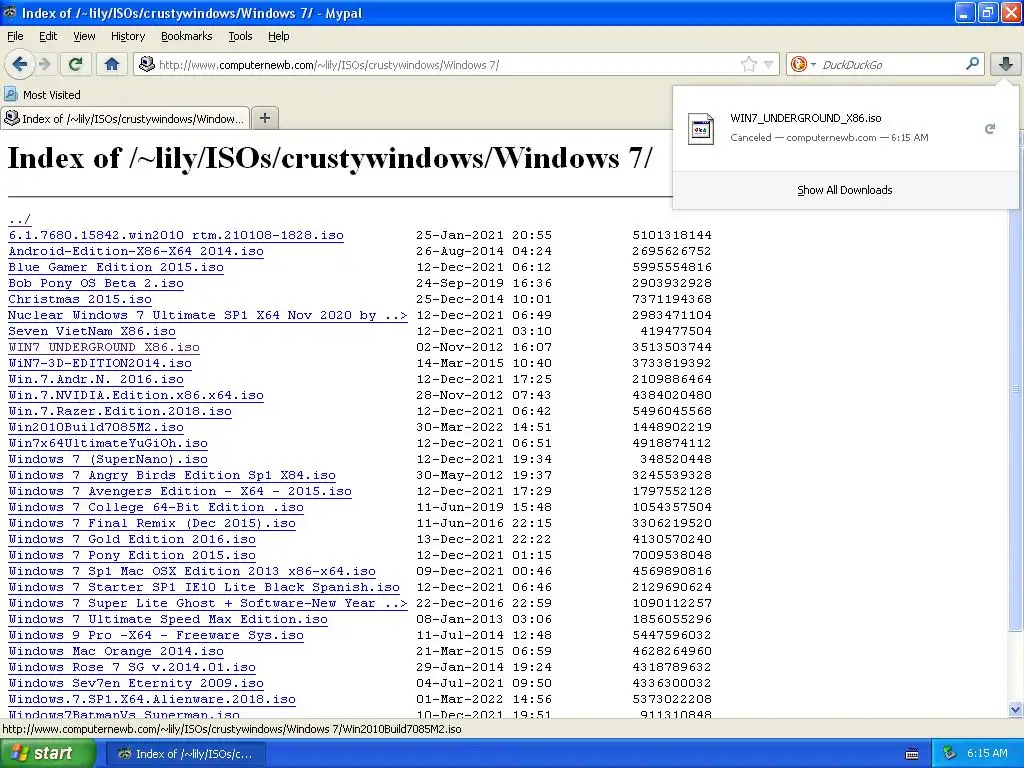Open Windows 7 College 64-Bit Edition link

(x=156, y=507)
